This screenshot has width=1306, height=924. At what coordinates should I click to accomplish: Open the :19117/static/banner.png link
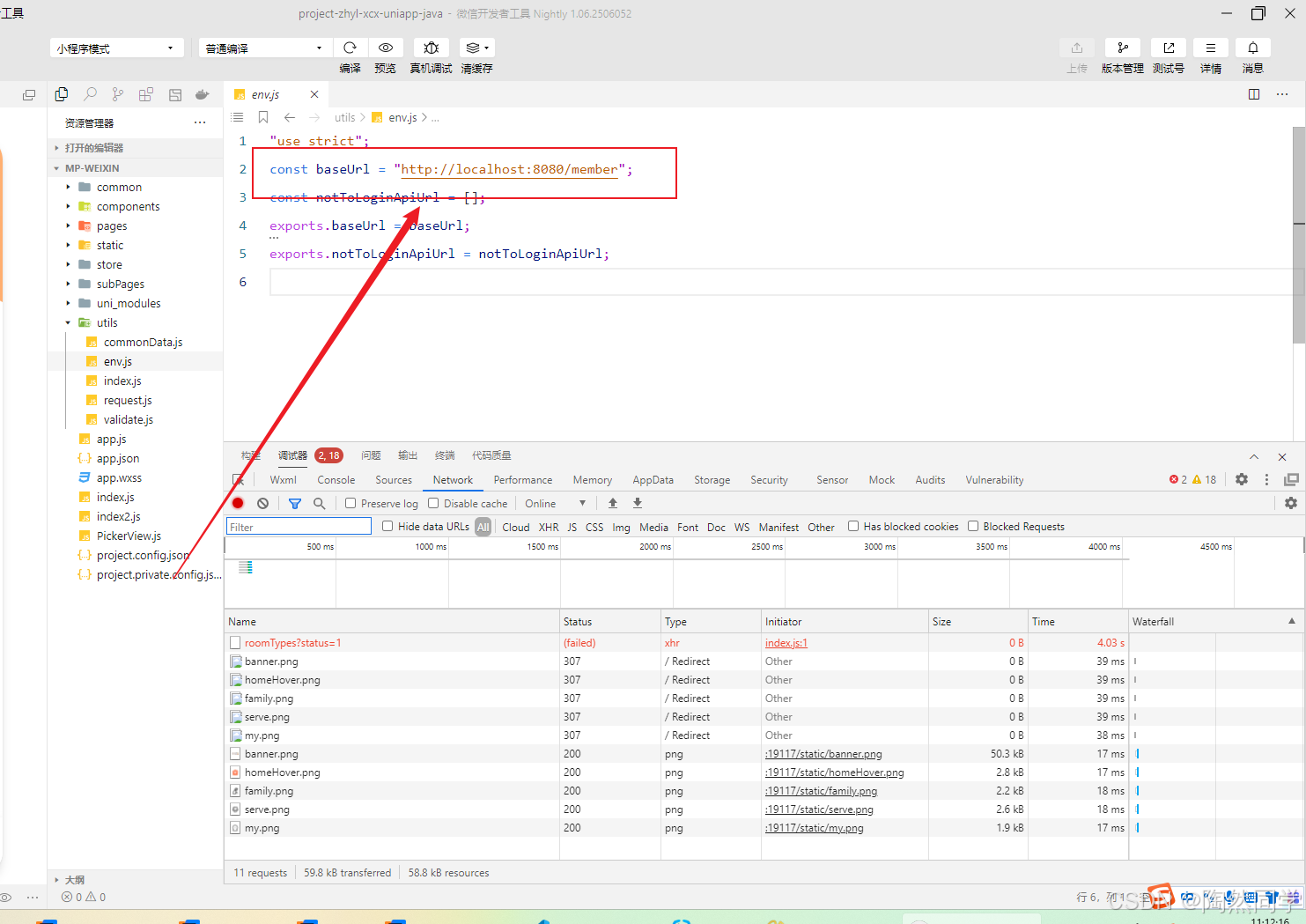pos(823,753)
